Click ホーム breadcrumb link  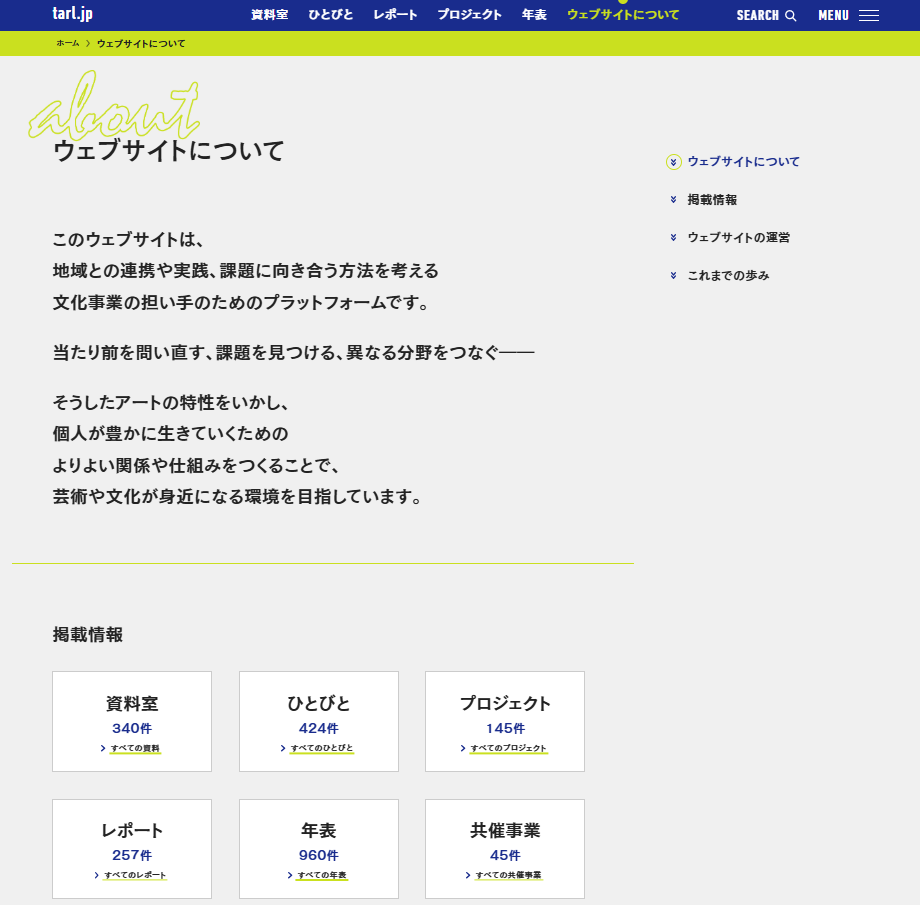67,44
